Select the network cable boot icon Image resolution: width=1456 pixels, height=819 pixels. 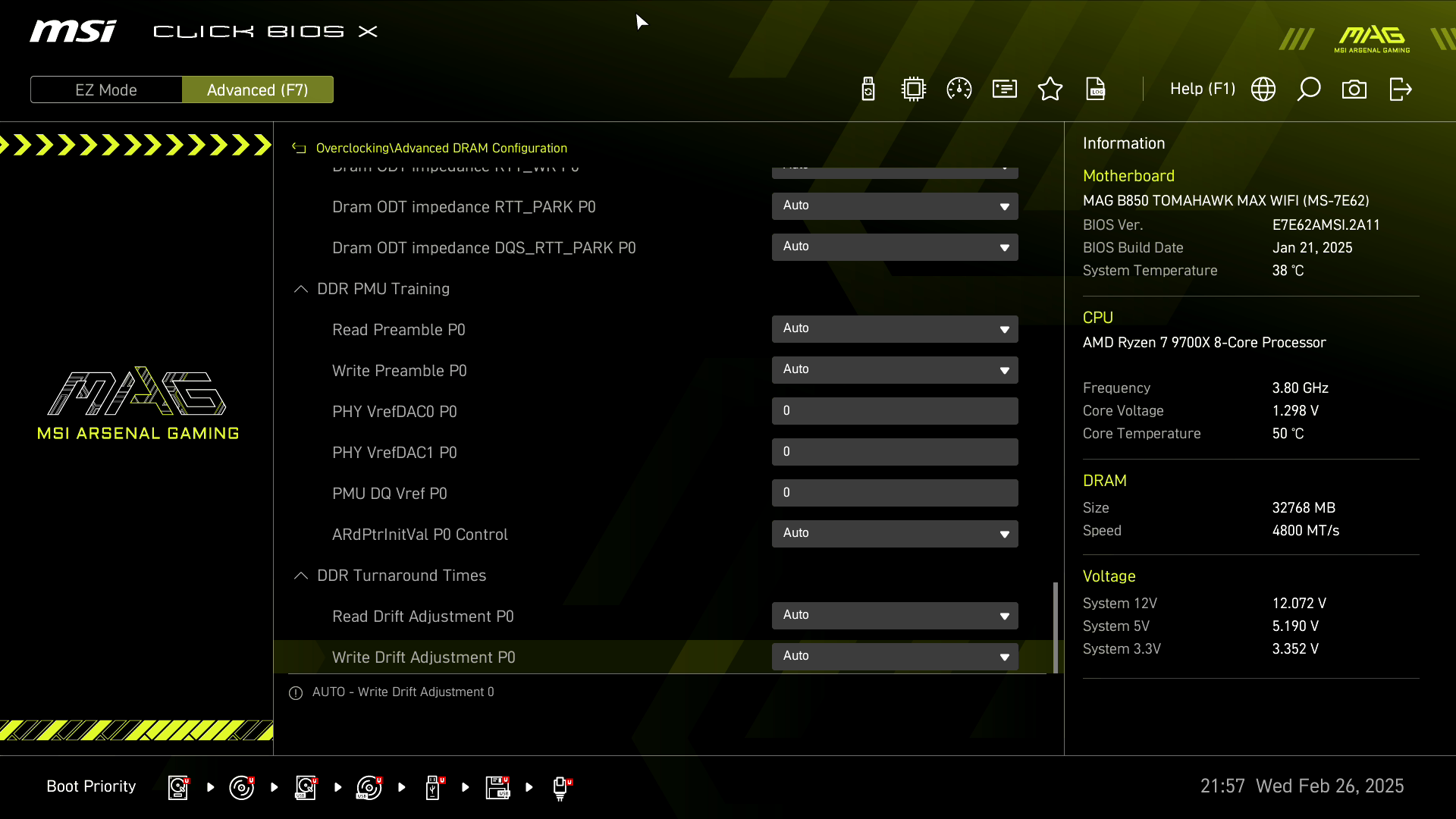(x=562, y=788)
